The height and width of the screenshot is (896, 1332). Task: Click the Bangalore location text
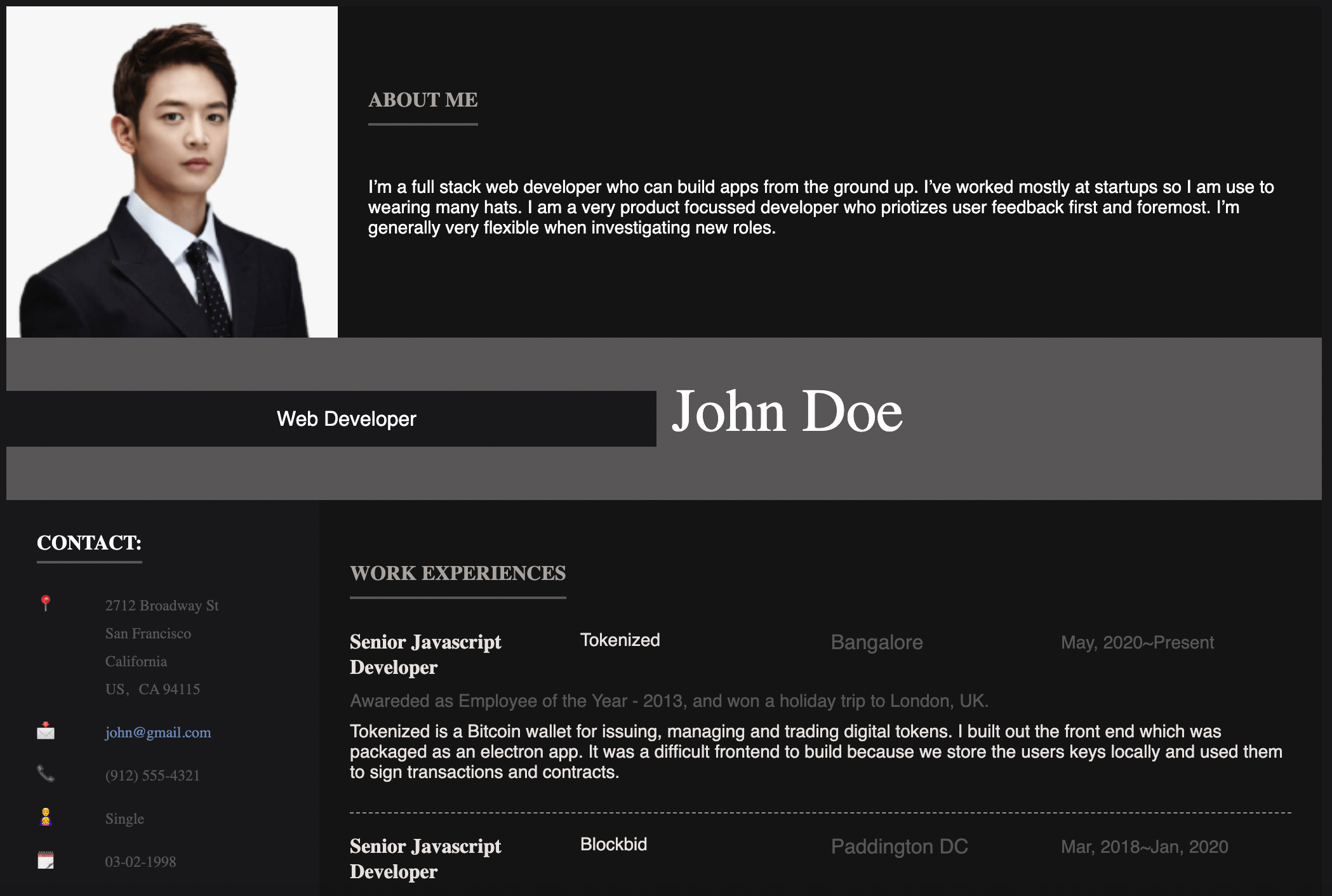click(877, 642)
